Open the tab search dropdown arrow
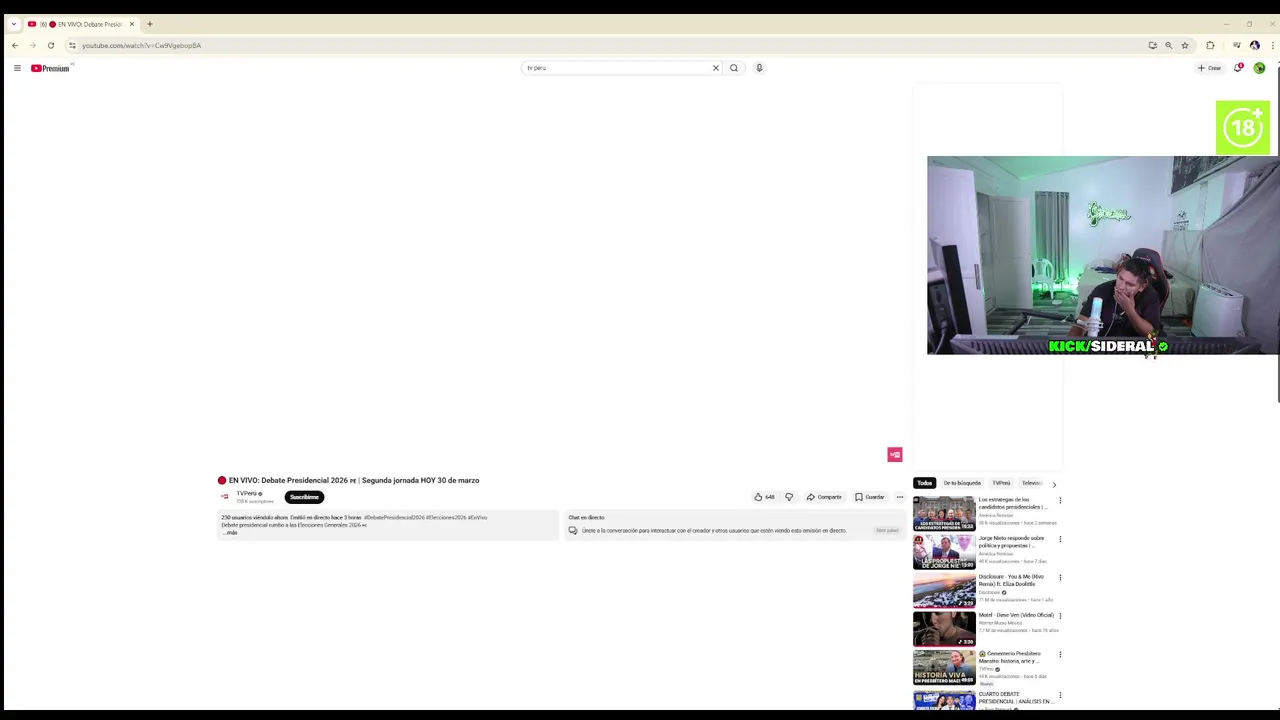 pos(13,24)
